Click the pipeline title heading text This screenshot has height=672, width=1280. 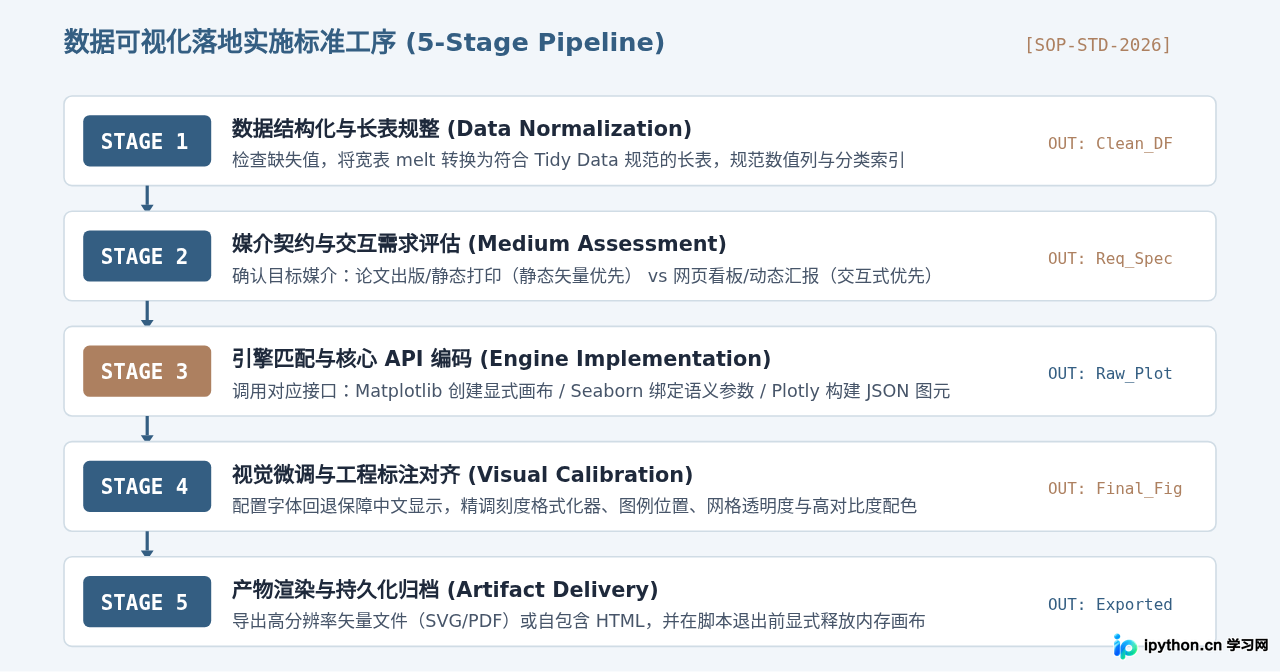tap(364, 43)
